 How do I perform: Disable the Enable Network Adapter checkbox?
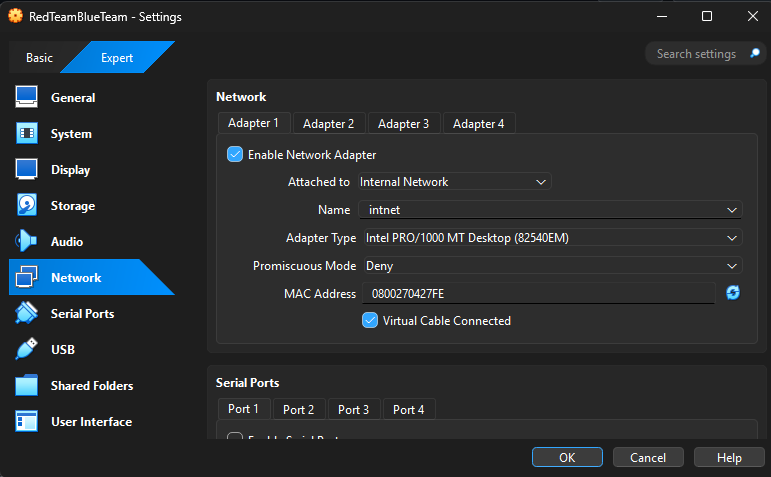point(235,154)
